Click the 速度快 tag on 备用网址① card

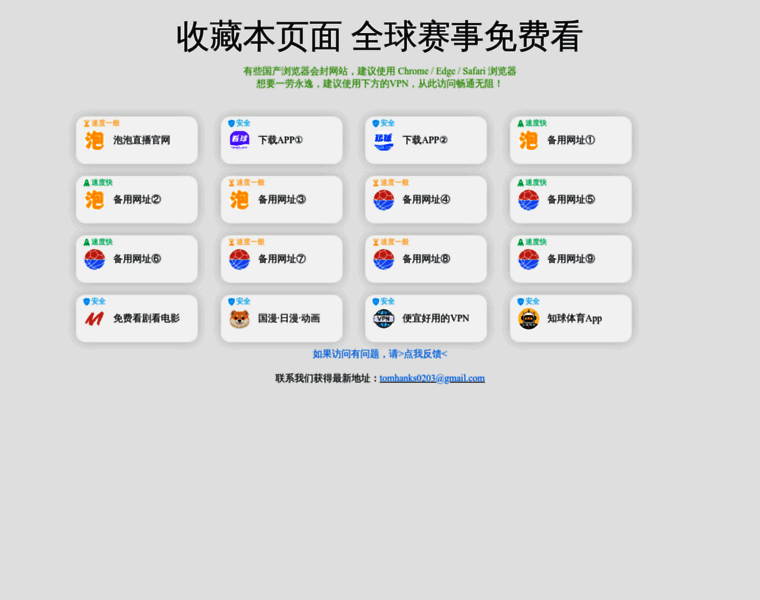click(x=532, y=123)
